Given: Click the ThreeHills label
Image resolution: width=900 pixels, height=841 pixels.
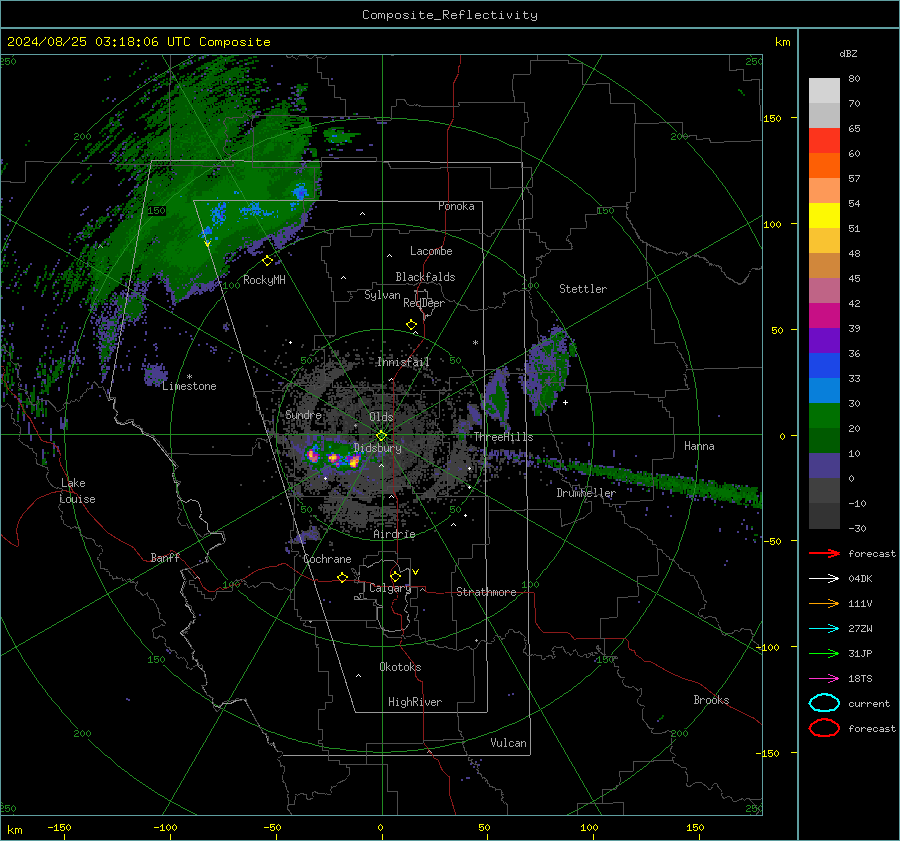Looking at the screenshot, I should point(503,437).
